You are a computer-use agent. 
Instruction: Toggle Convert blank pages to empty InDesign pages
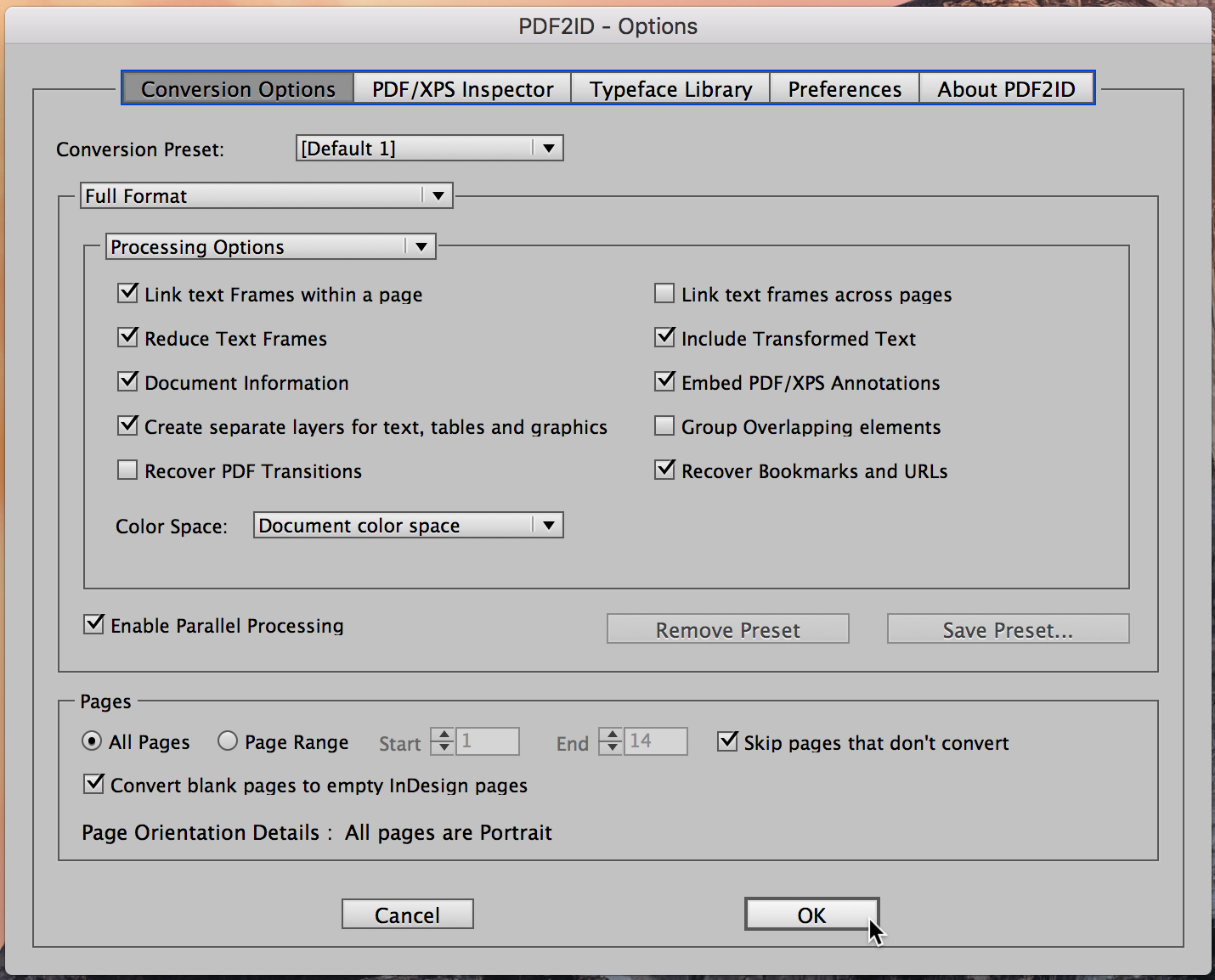[x=93, y=784]
